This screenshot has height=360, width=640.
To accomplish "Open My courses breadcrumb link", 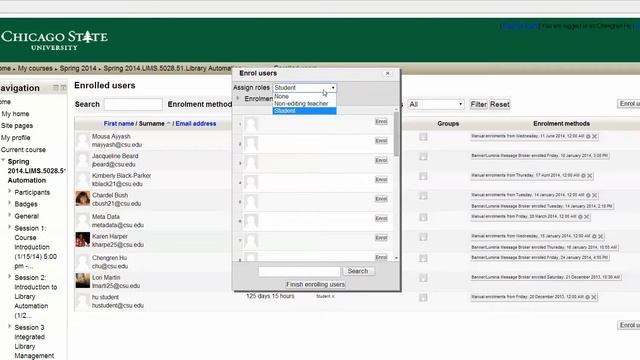I will tap(35, 68).
